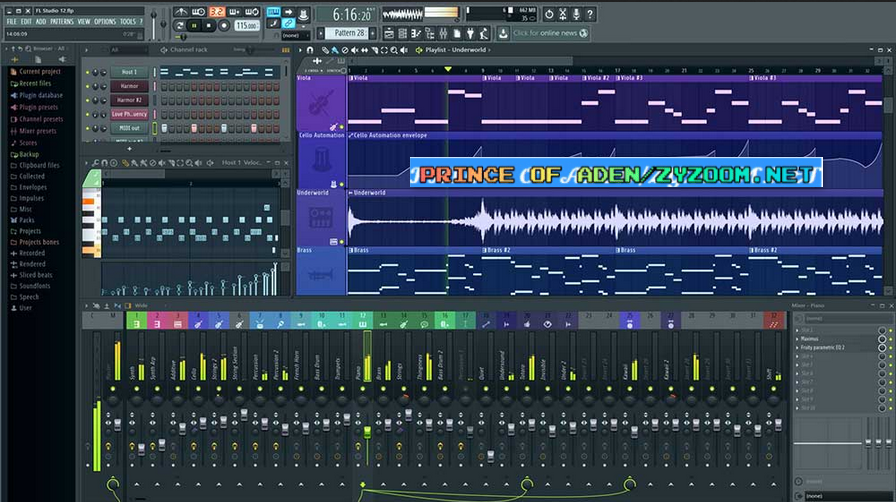Open the Current project browser folder
Image resolution: width=896 pixels, height=502 pixels.
35,71
